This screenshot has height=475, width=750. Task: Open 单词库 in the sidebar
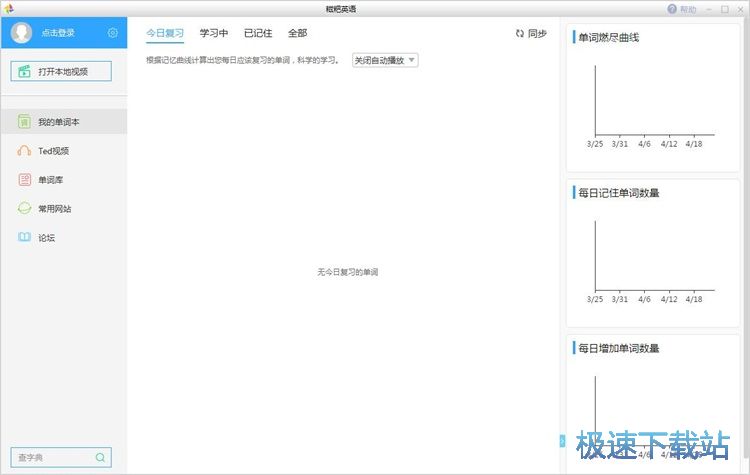64,180
